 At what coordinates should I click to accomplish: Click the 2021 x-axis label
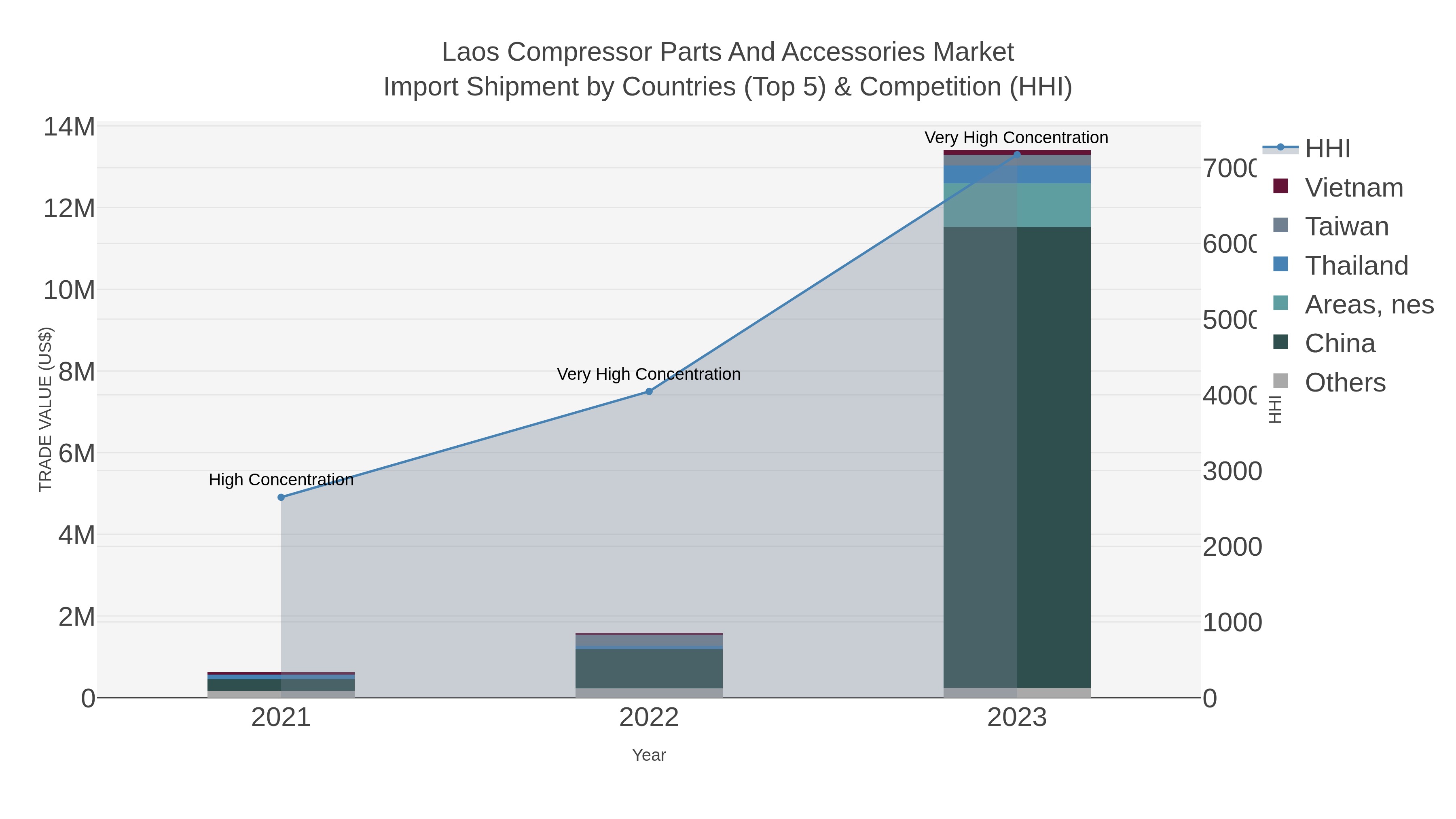click(281, 718)
